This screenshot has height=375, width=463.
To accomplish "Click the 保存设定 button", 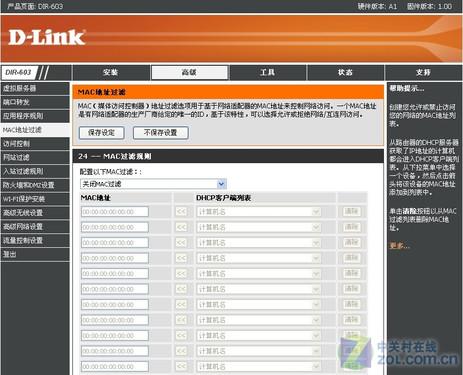I will pyautogui.click(x=102, y=133).
